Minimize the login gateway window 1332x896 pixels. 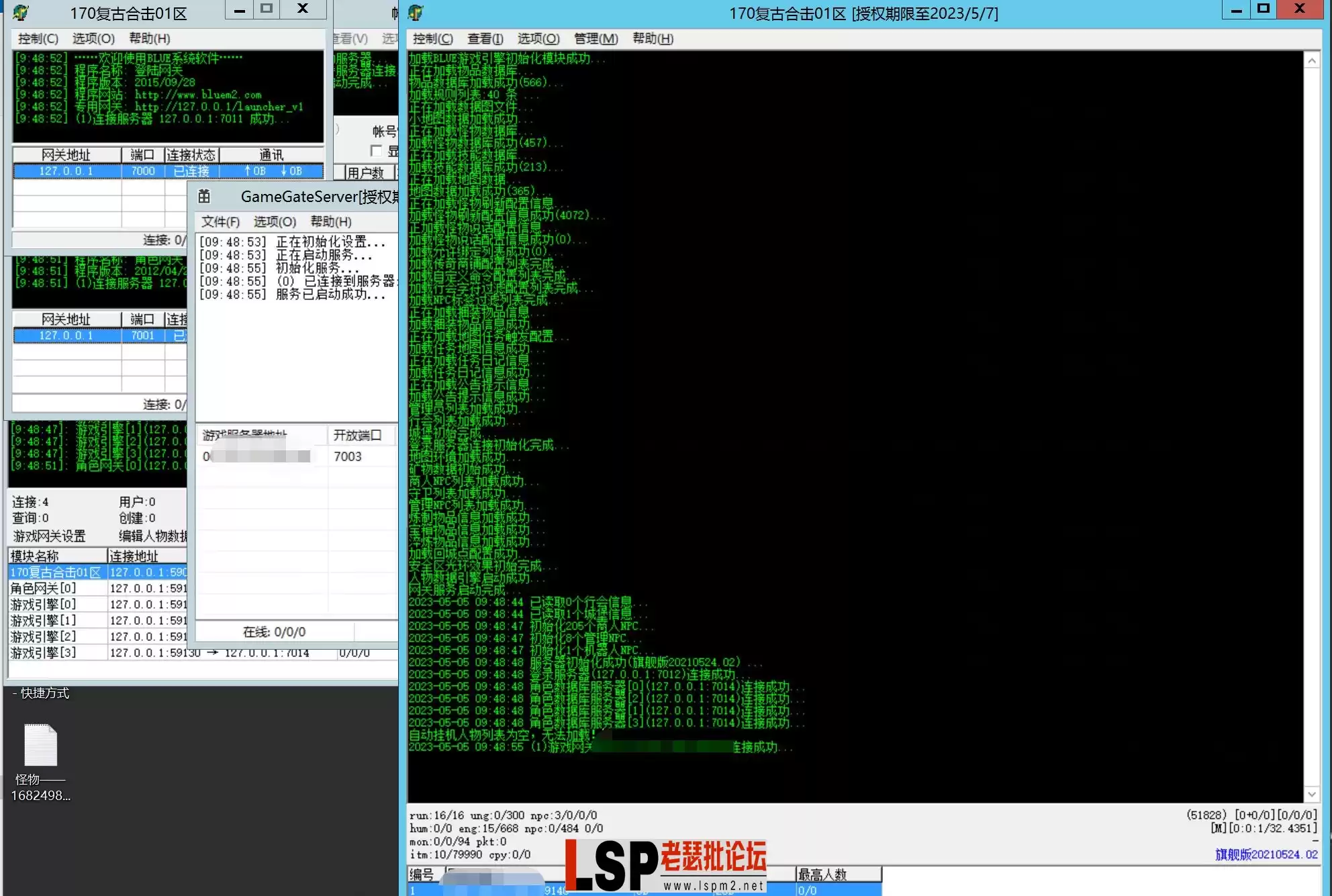pos(239,9)
